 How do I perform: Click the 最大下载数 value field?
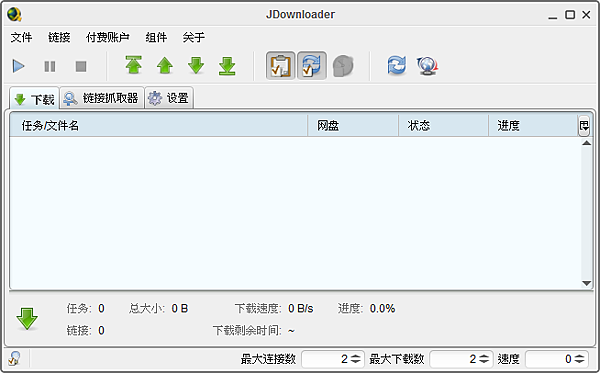454,359
